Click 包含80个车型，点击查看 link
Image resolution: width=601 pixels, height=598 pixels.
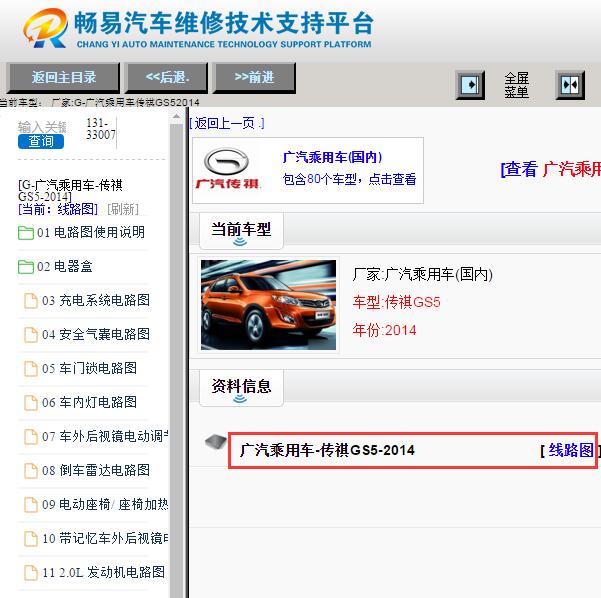click(349, 179)
